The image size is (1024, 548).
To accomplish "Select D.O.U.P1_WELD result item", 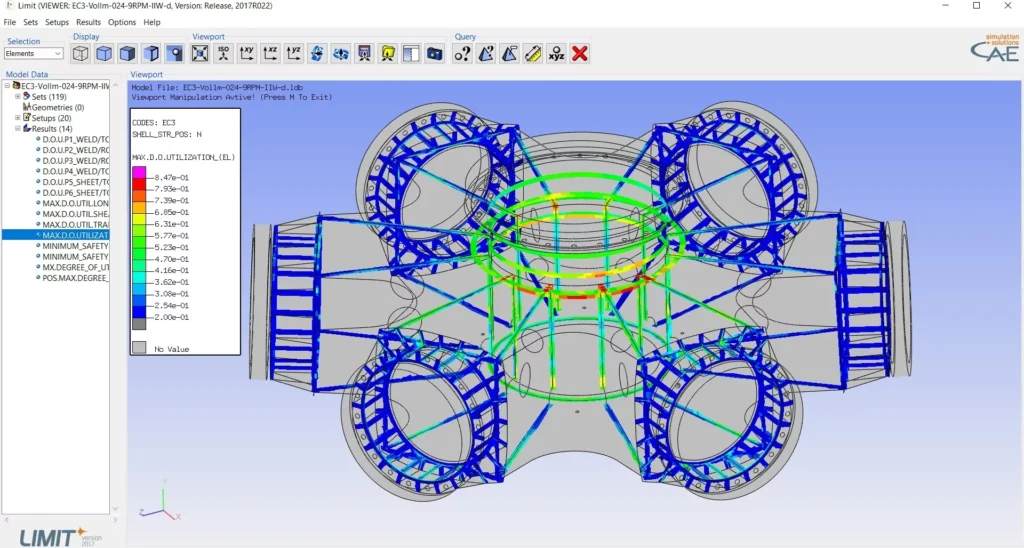I will pyautogui.click(x=75, y=139).
